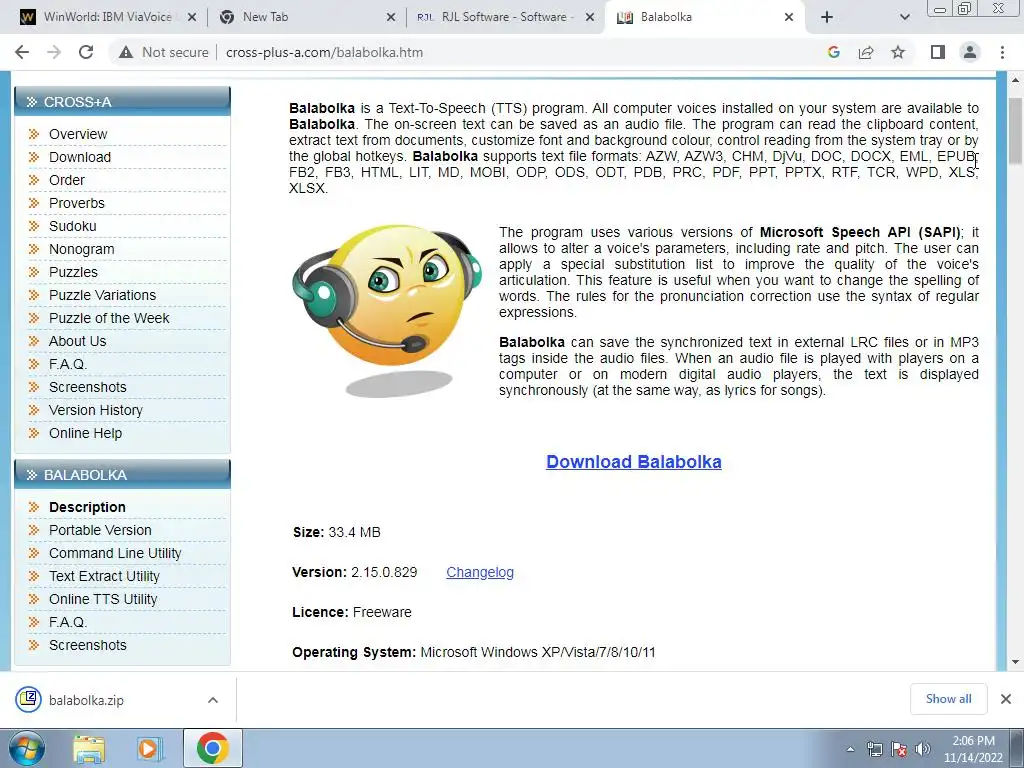Click Show all downloads button
This screenshot has height=768, width=1024.
[948, 699]
